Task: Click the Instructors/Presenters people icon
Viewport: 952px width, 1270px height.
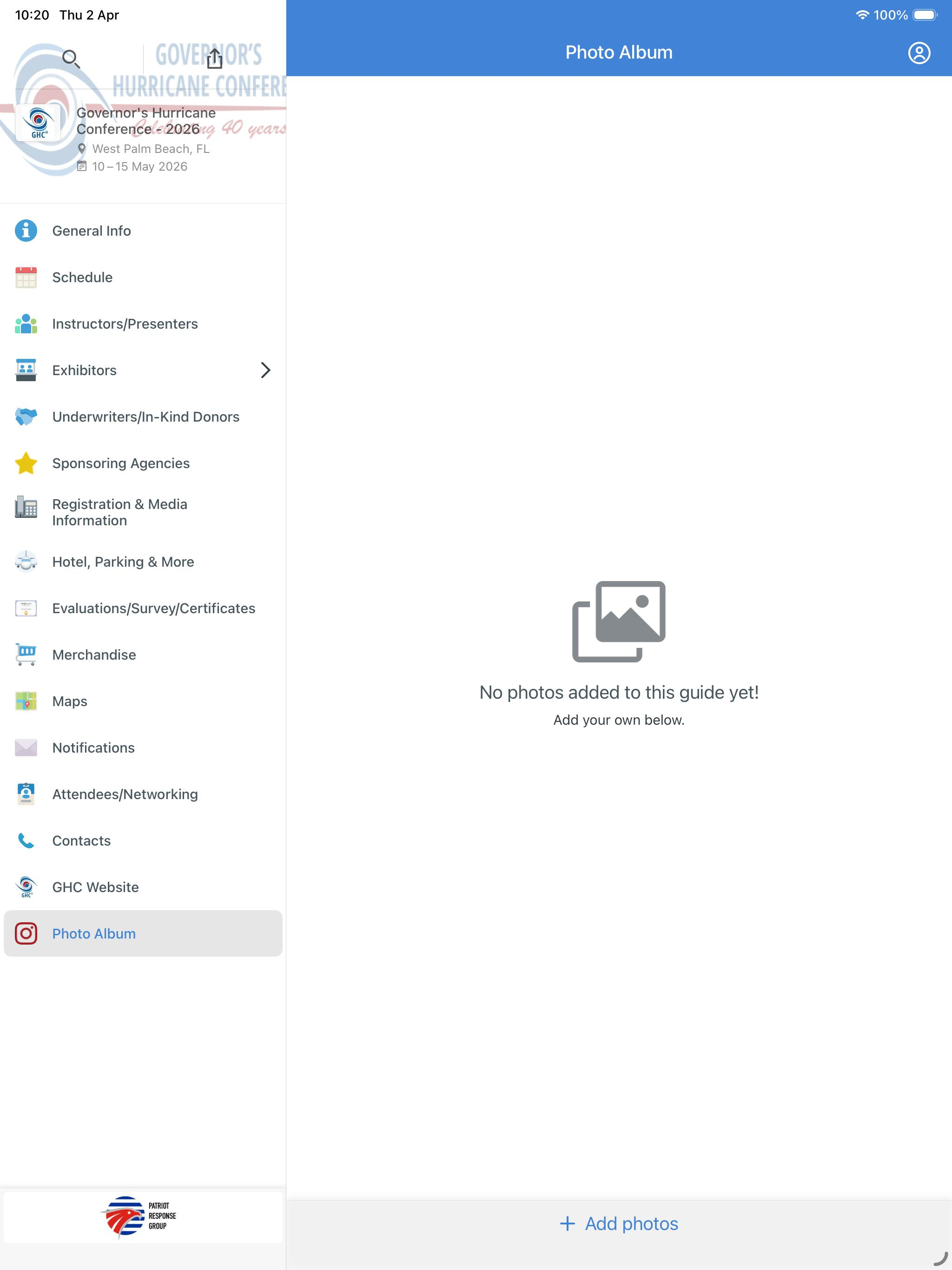Action: (26, 324)
